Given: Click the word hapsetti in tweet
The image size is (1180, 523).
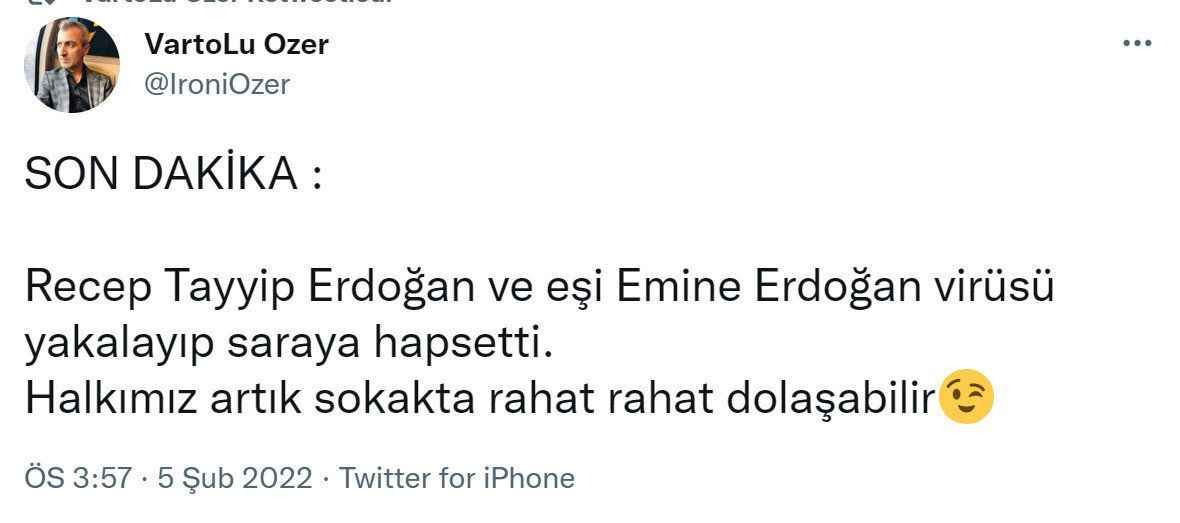Looking at the screenshot, I should [x=463, y=345].
